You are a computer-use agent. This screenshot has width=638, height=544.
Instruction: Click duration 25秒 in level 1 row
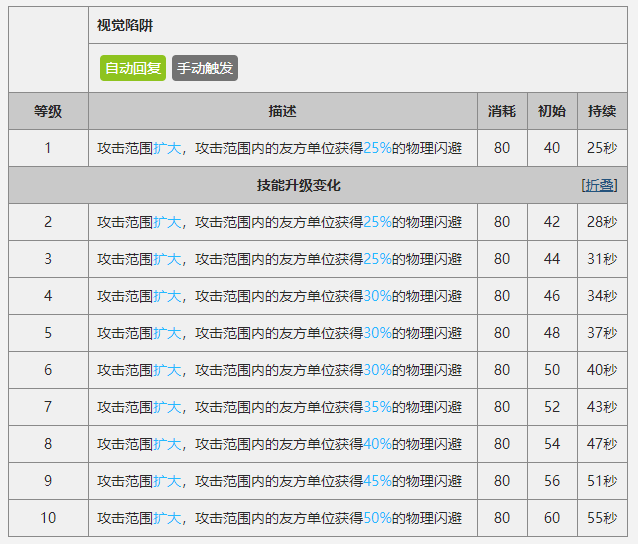point(602,148)
